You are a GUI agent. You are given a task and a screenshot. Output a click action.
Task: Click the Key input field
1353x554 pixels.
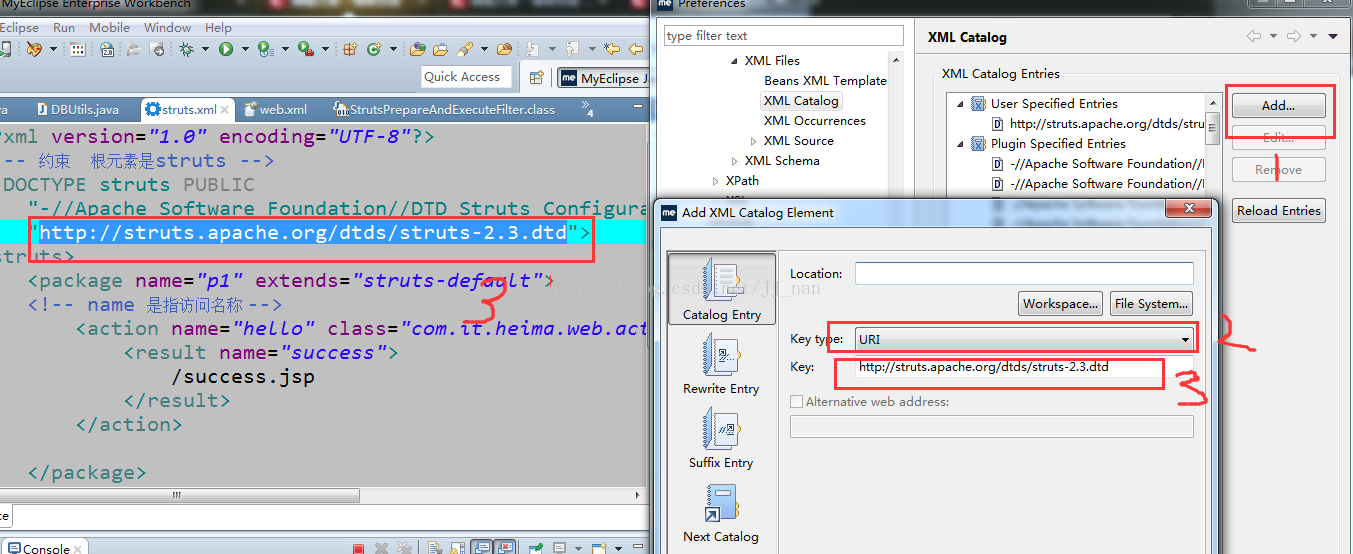[x=1024, y=368]
